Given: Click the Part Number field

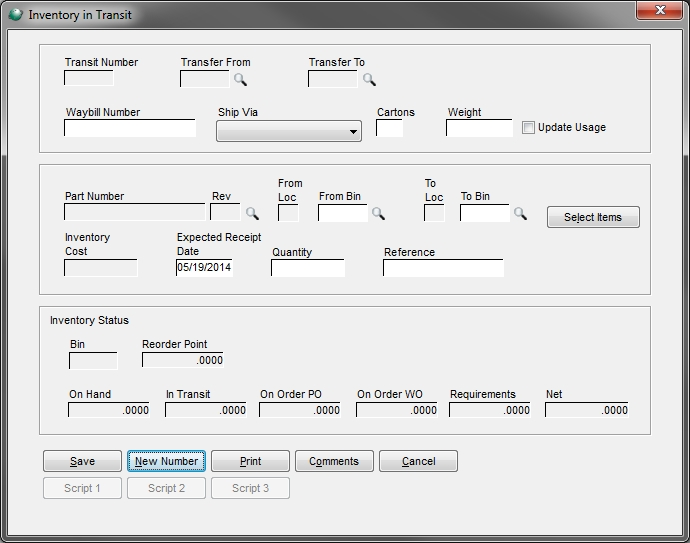Looking at the screenshot, I should coord(134,212).
